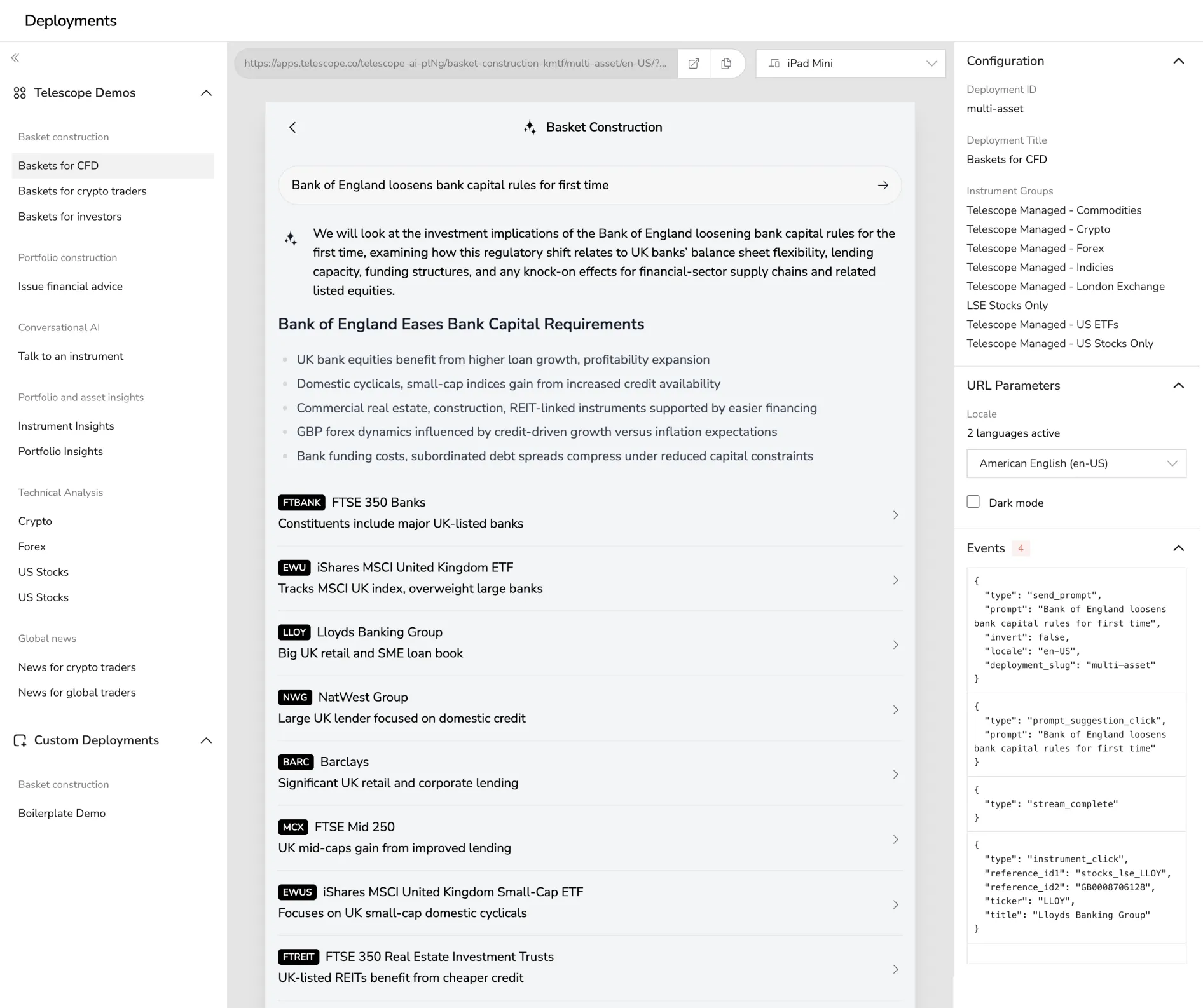This screenshot has height=1008, width=1203.
Task: Go back using the preview's back arrow
Action: click(292, 127)
